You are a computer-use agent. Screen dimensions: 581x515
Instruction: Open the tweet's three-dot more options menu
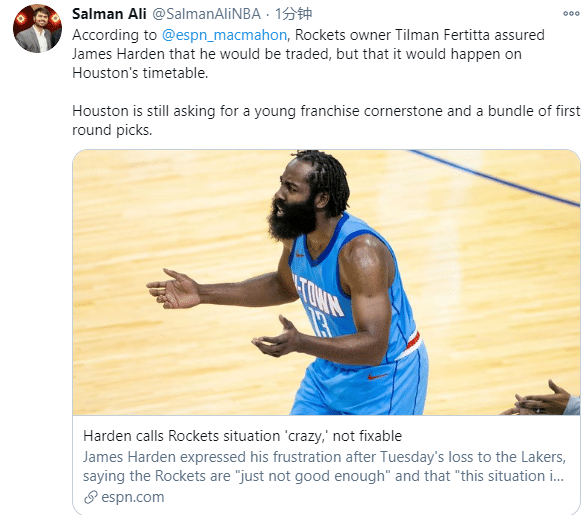click(571, 14)
